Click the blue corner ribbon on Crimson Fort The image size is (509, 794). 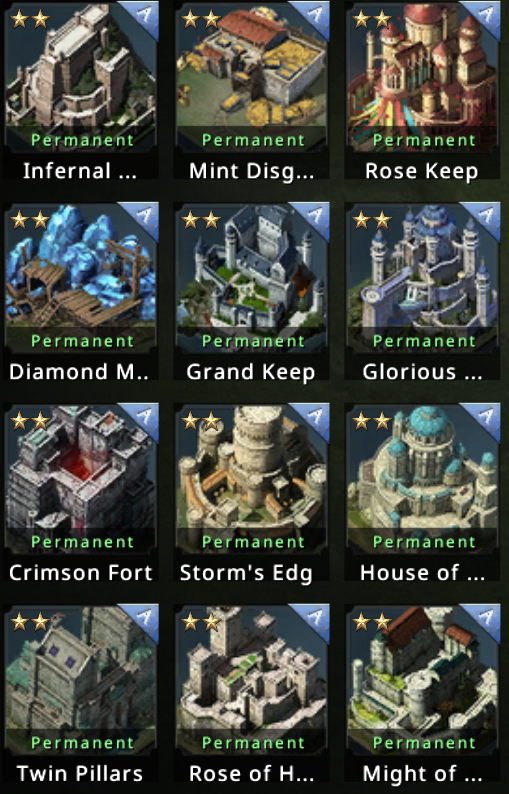click(x=142, y=418)
